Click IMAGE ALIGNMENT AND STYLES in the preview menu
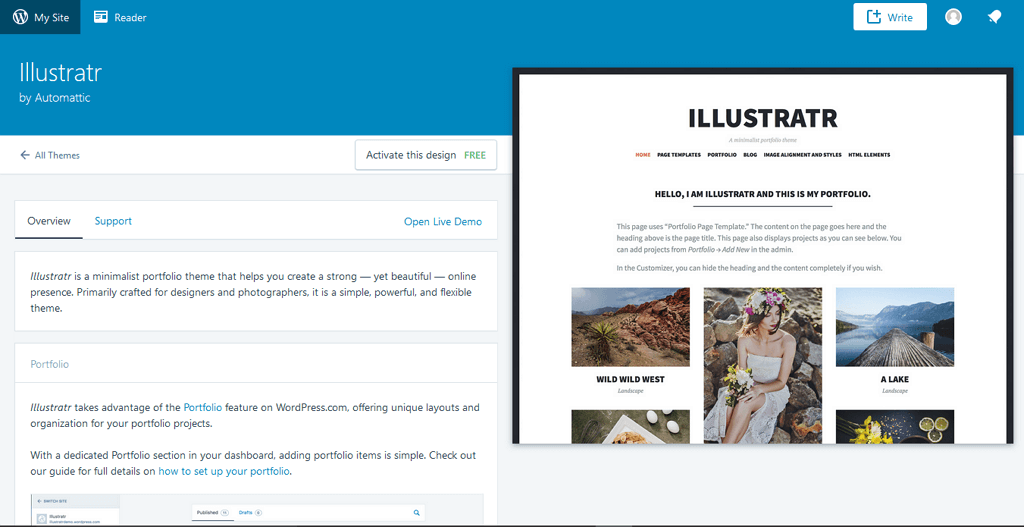The image size is (1024, 527). (x=803, y=155)
